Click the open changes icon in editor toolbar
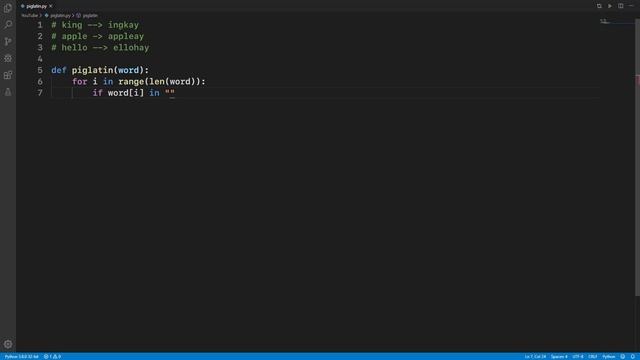This screenshot has height=360, width=640. (599, 6)
